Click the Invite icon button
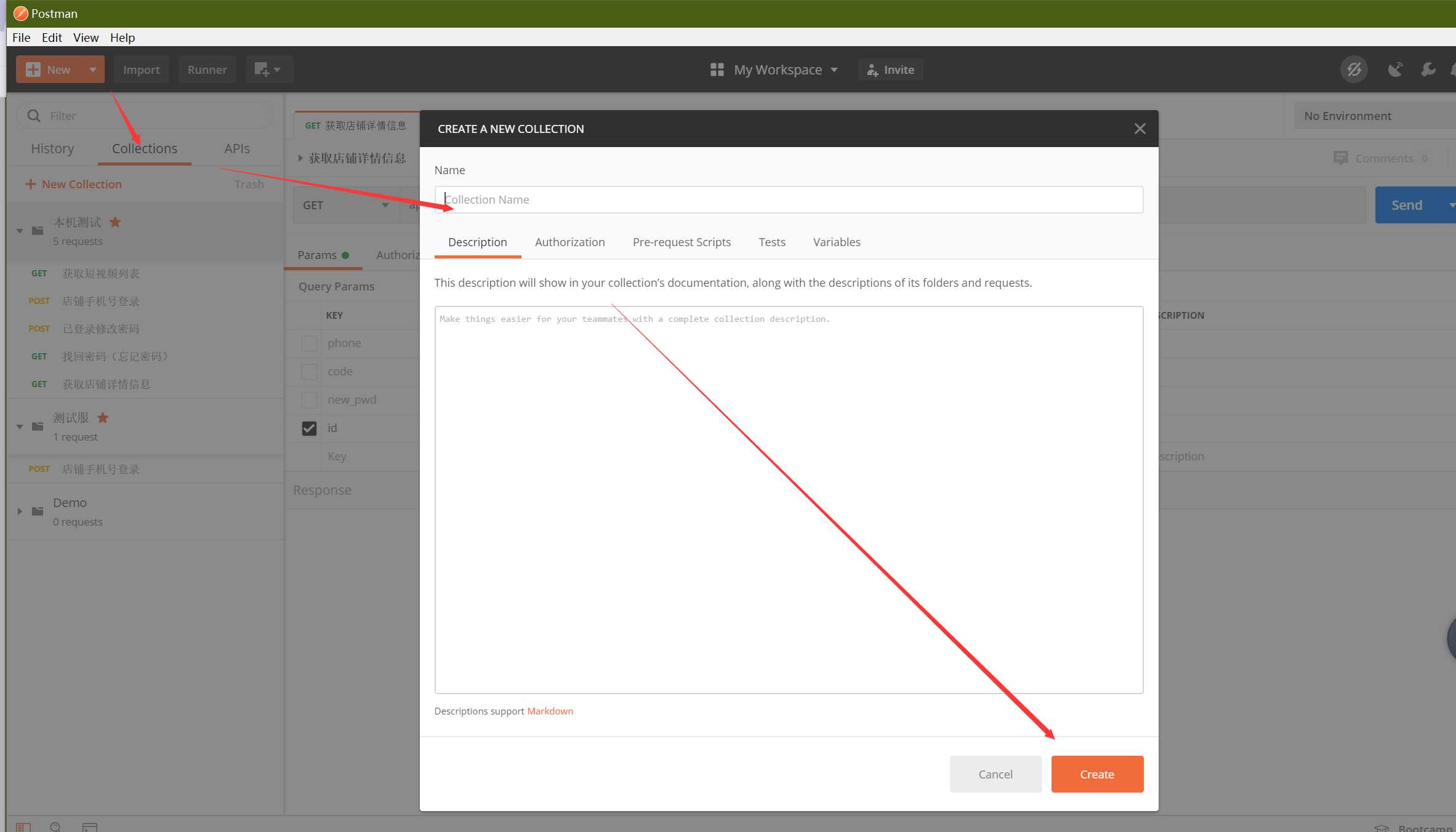Viewport: 1456px width, 832px height. pos(872,69)
